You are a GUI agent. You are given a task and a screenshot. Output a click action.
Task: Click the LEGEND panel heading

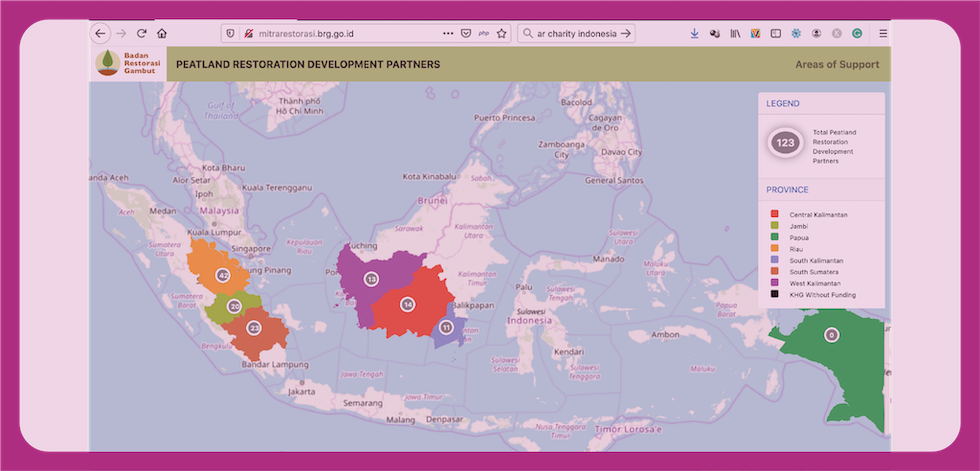782,104
